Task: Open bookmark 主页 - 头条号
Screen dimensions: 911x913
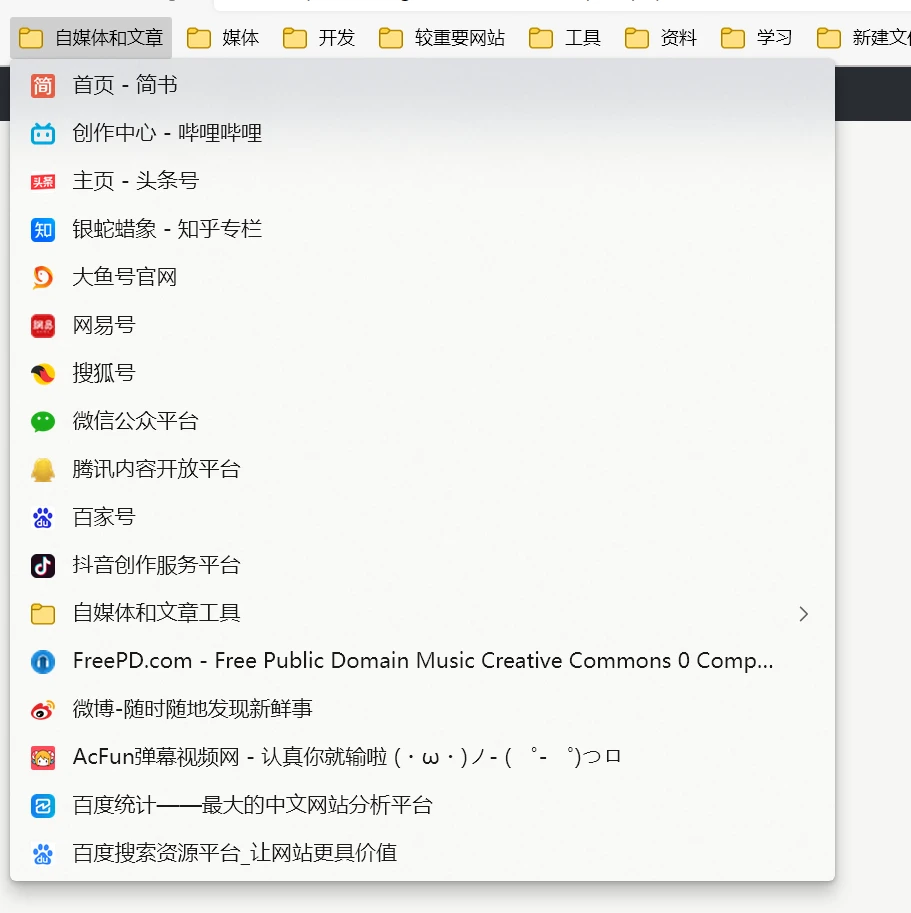Action: (422, 182)
